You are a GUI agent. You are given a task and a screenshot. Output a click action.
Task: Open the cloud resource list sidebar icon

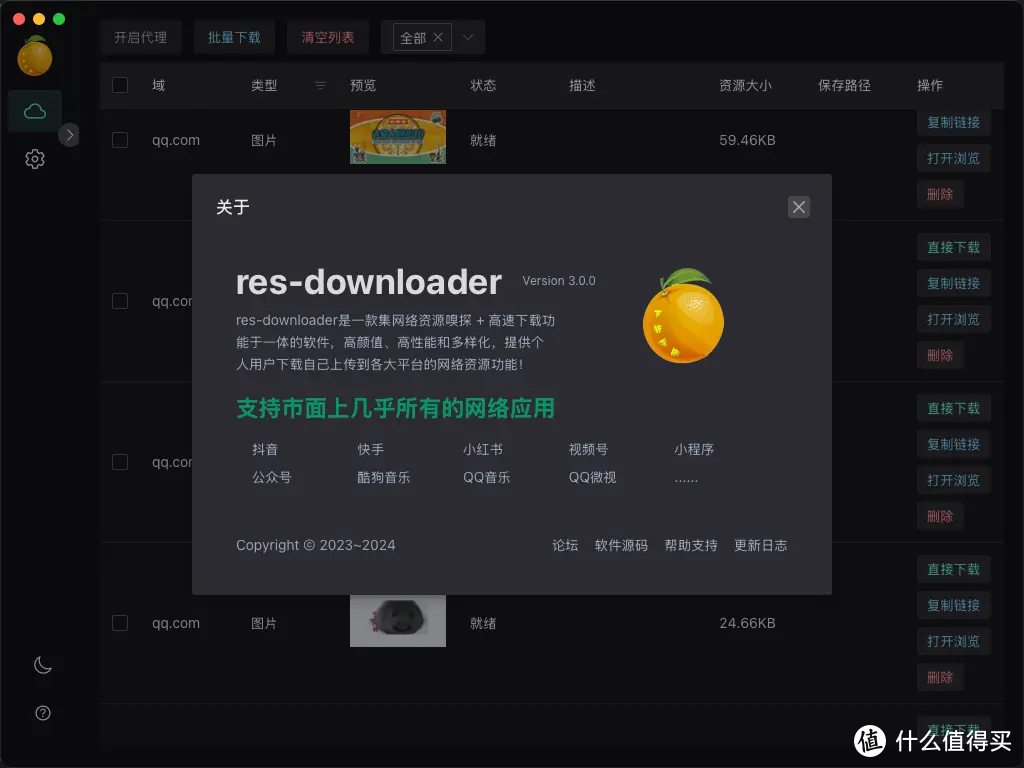click(x=35, y=112)
